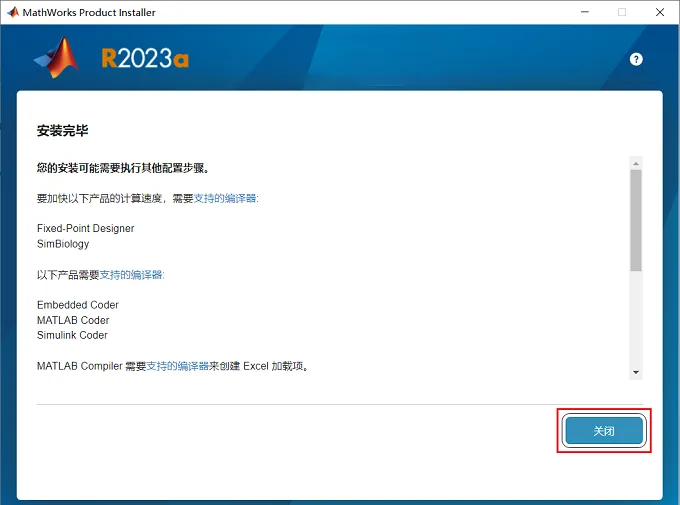Click the MATLAB logo in the header
Screen dimensions: 680x505
56,58
